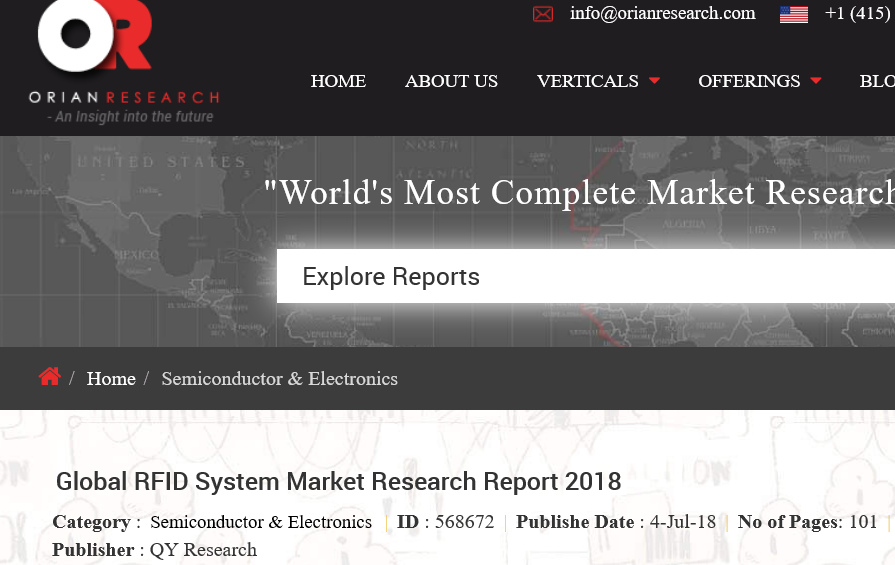Screen dimensions: 895x565
Task: Click the Explore Reports search field
Action: 586,276
